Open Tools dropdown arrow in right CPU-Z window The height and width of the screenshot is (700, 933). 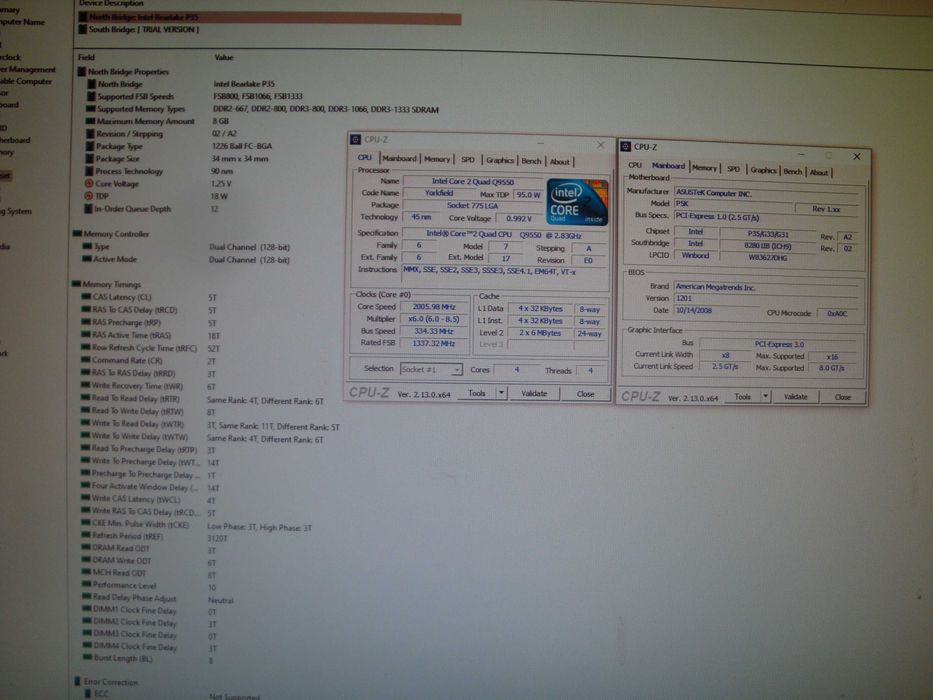[766, 397]
